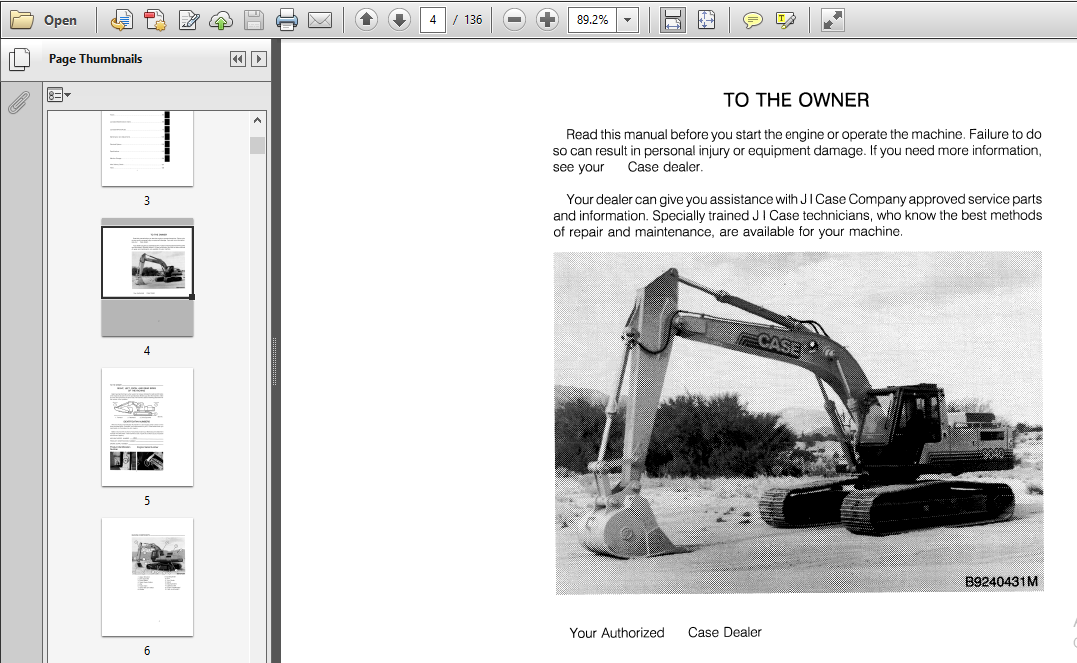Click the email envelope icon
The image size is (1077, 663).
(x=319, y=20)
